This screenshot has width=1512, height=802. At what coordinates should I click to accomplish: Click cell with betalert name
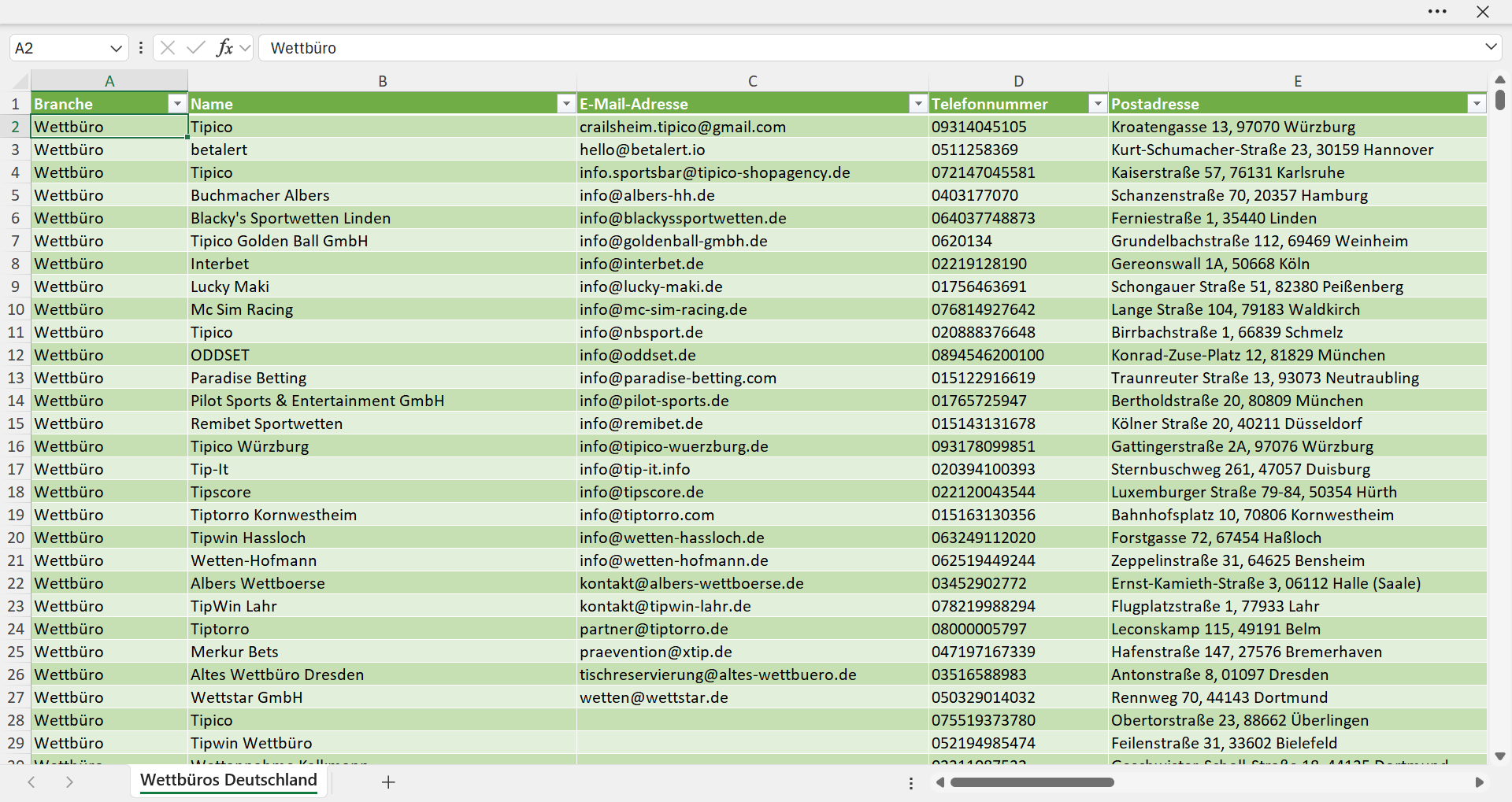coord(383,150)
